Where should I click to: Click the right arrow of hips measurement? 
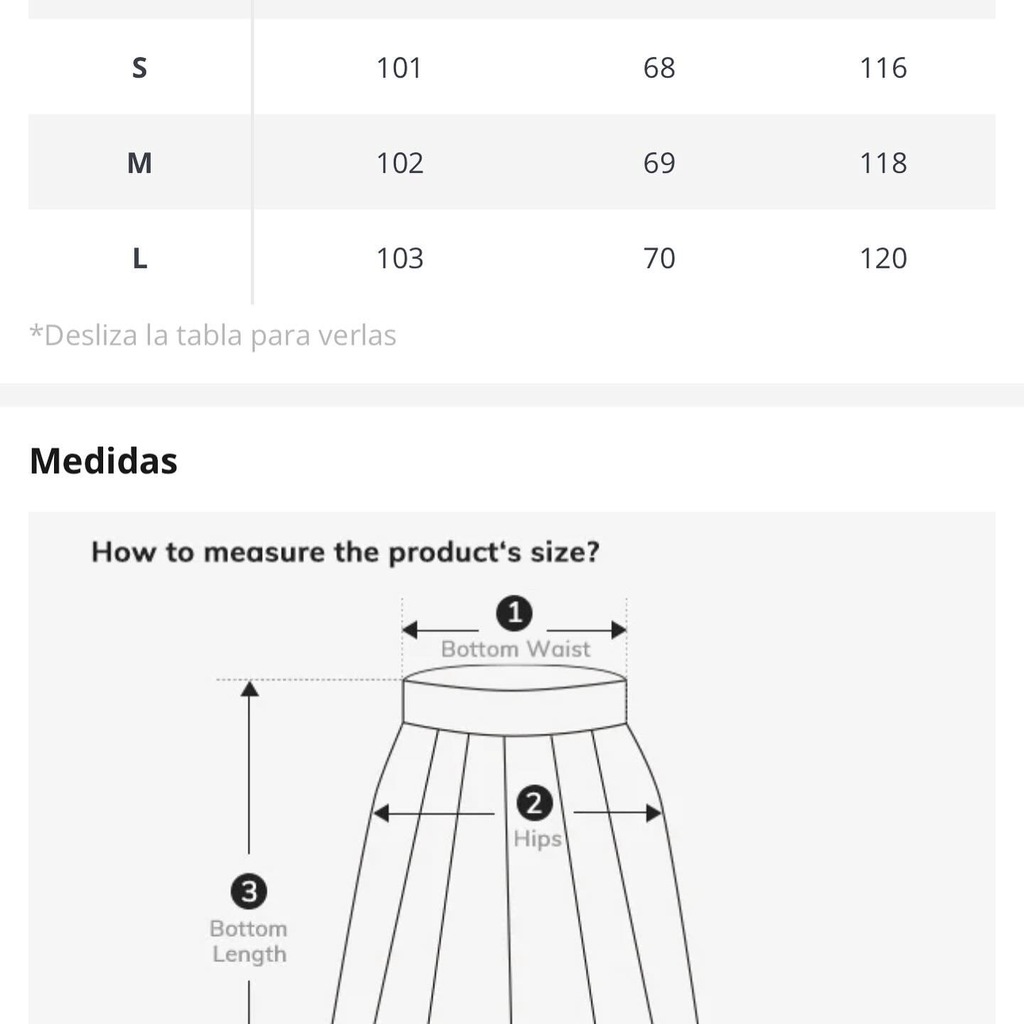click(x=654, y=813)
